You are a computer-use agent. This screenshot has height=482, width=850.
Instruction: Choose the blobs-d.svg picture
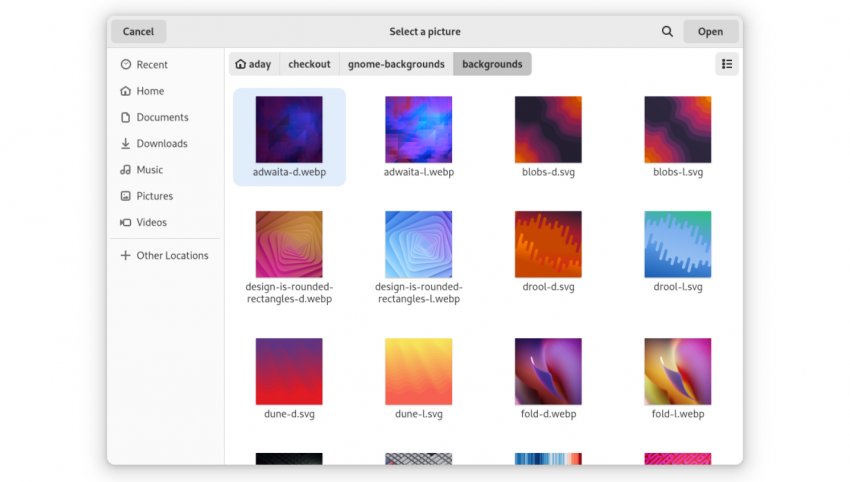click(548, 130)
